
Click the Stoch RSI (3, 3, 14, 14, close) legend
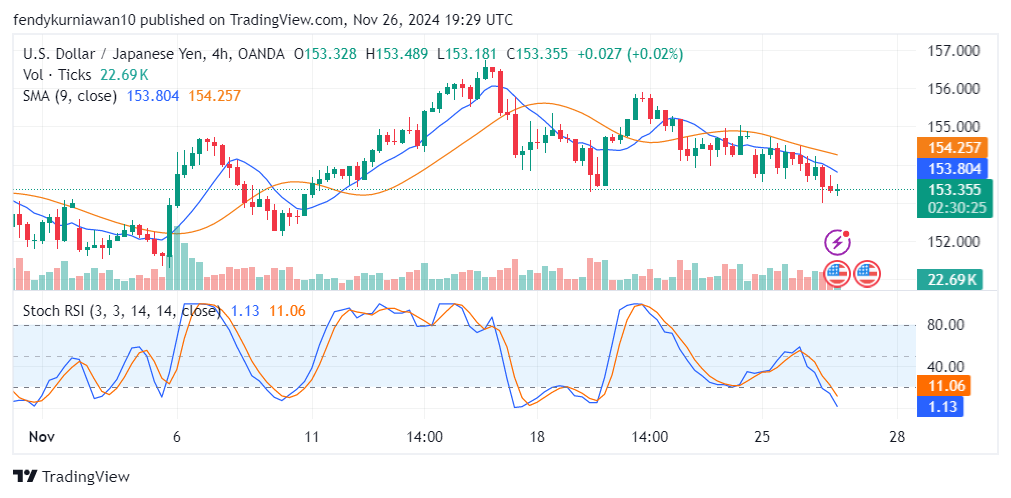click(x=122, y=311)
